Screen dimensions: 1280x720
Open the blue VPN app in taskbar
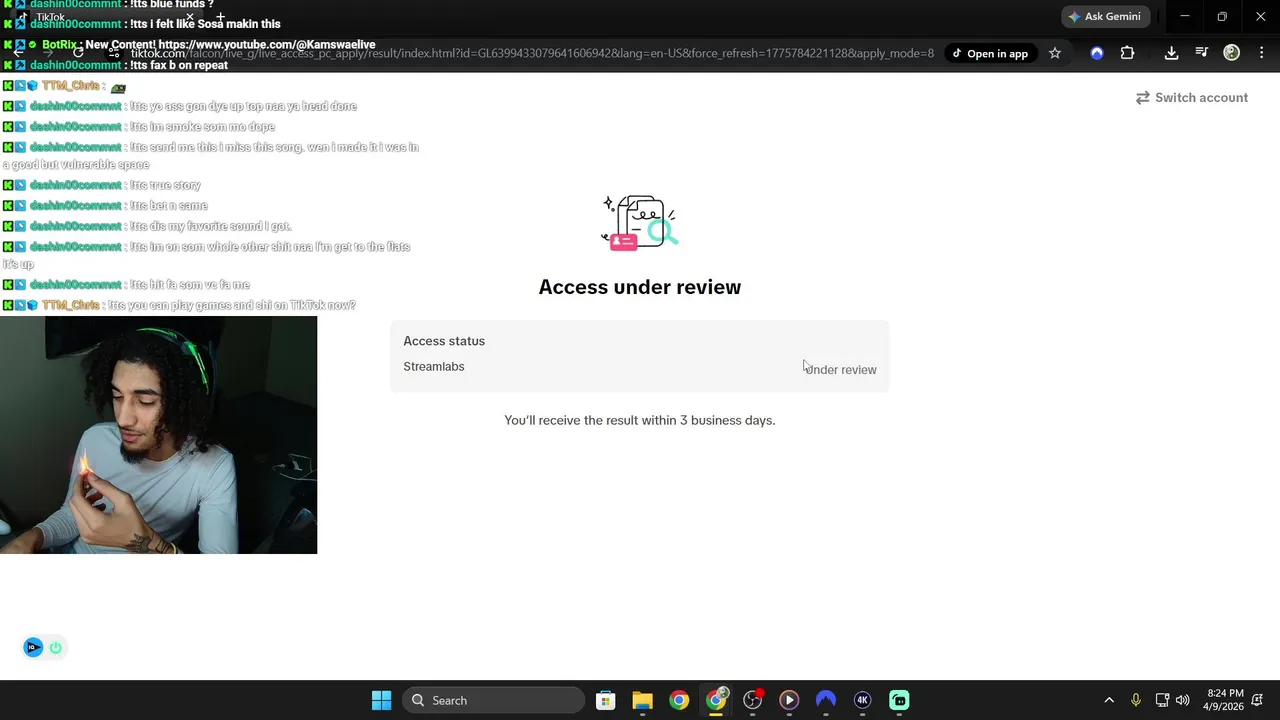pos(826,700)
